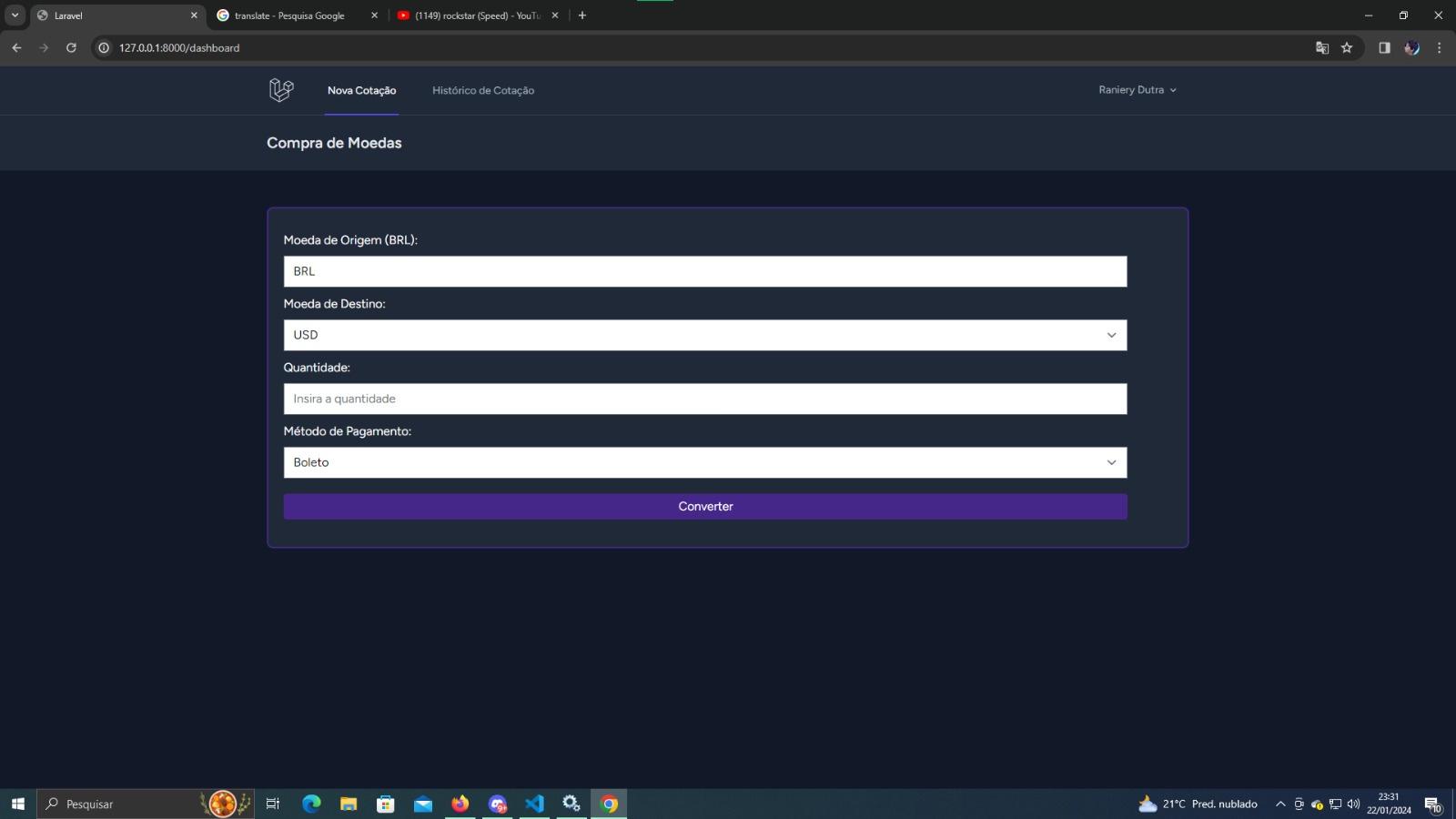The height and width of the screenshot is (819, 1456).
Task: View site information icon in address bar
Action: coord(104,47)
